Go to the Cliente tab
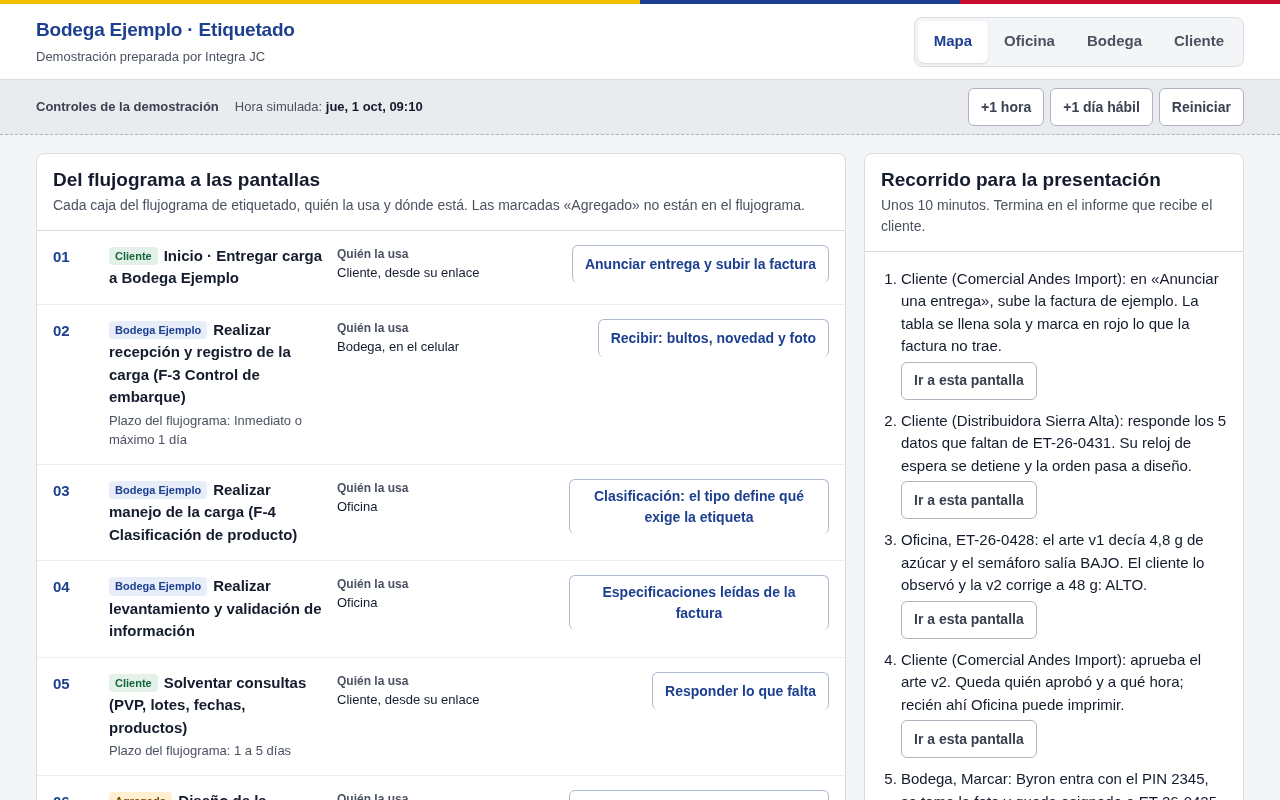The width and height of the screenshot is (1280, 800). (1199, 41)
